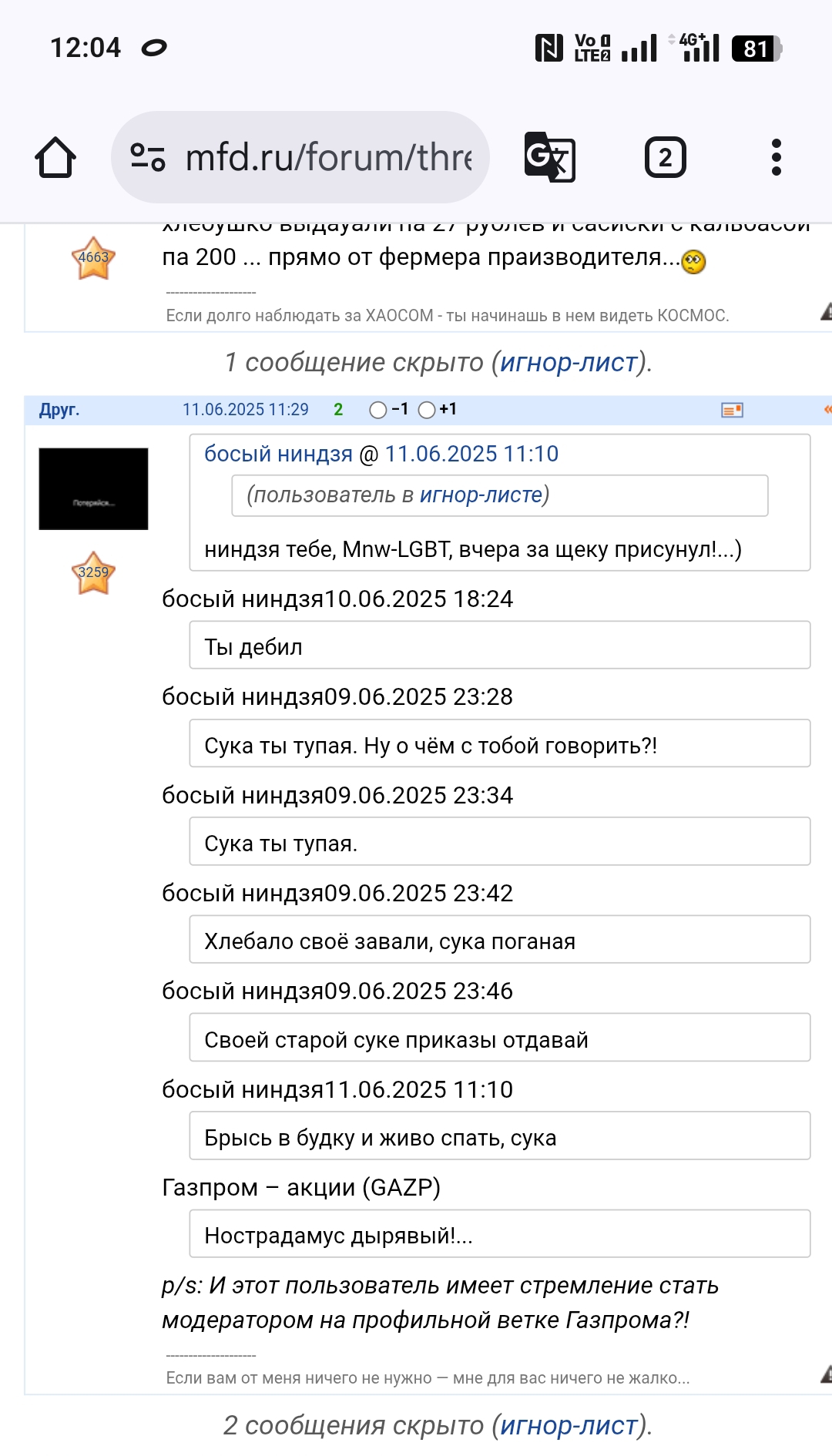Viewport: 832px width, 1456px height.
Task: Click the star rating badge 4663
Action: 93,258
